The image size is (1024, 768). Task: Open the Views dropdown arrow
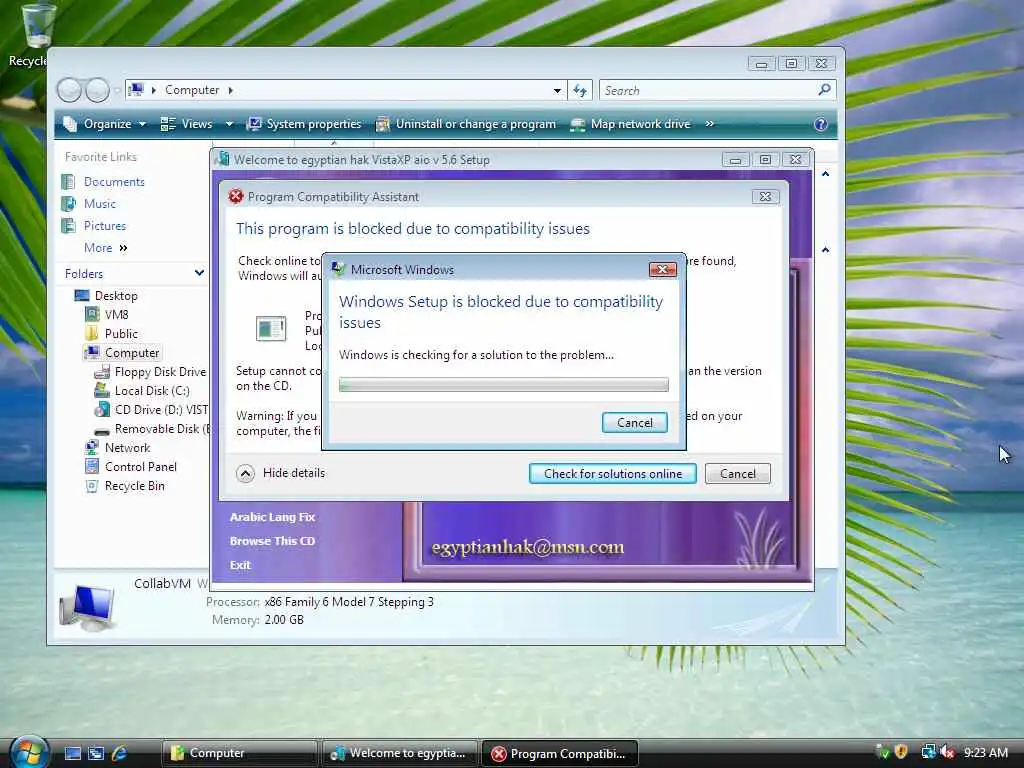pos(229,124)
